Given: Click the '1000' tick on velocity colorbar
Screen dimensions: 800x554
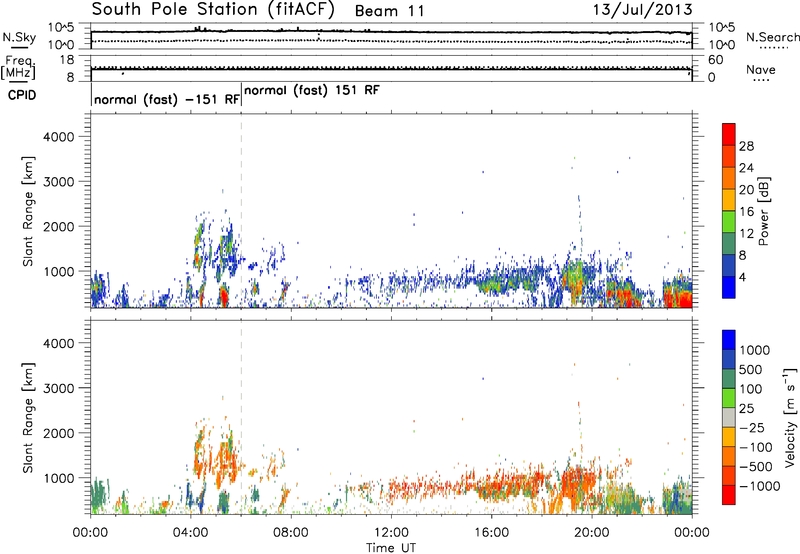Looking at the screenshot, I should (x=754, y=350).
